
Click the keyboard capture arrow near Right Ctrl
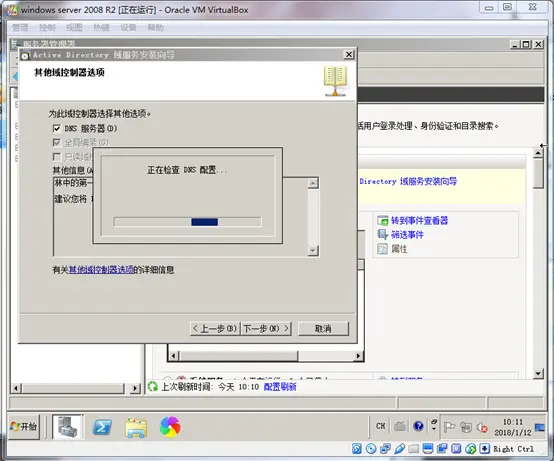(485, 449)
